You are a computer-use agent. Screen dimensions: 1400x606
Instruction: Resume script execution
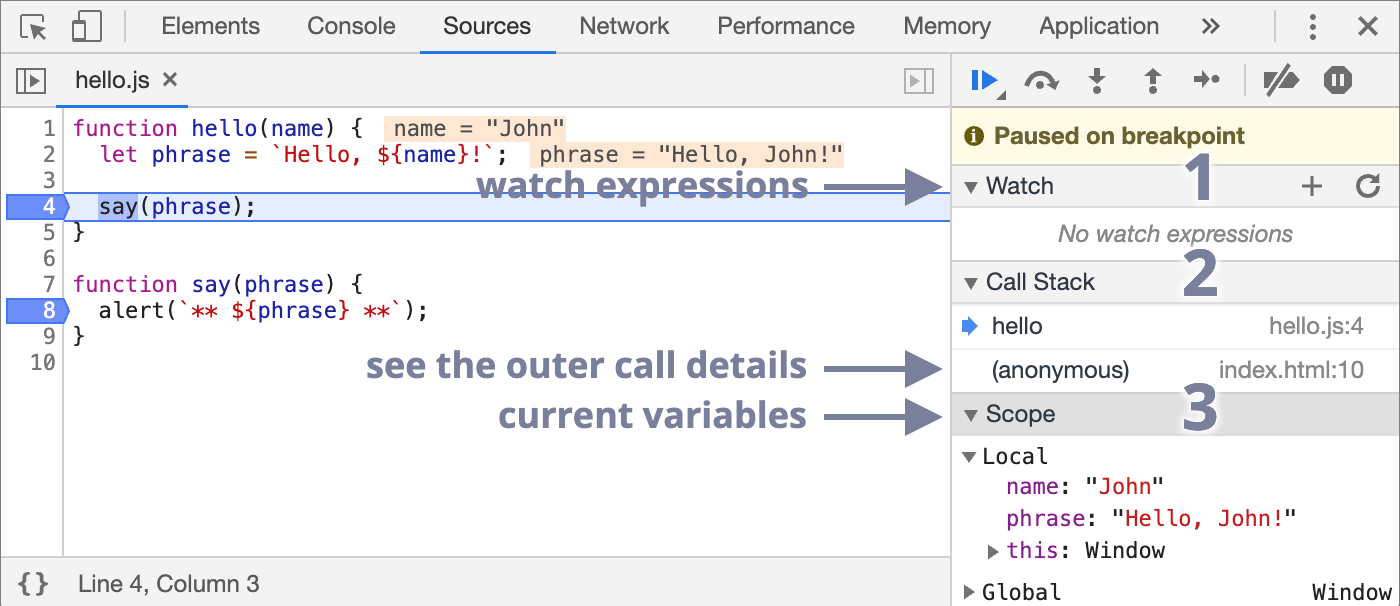pyautogui.click(x=985, y=80)
